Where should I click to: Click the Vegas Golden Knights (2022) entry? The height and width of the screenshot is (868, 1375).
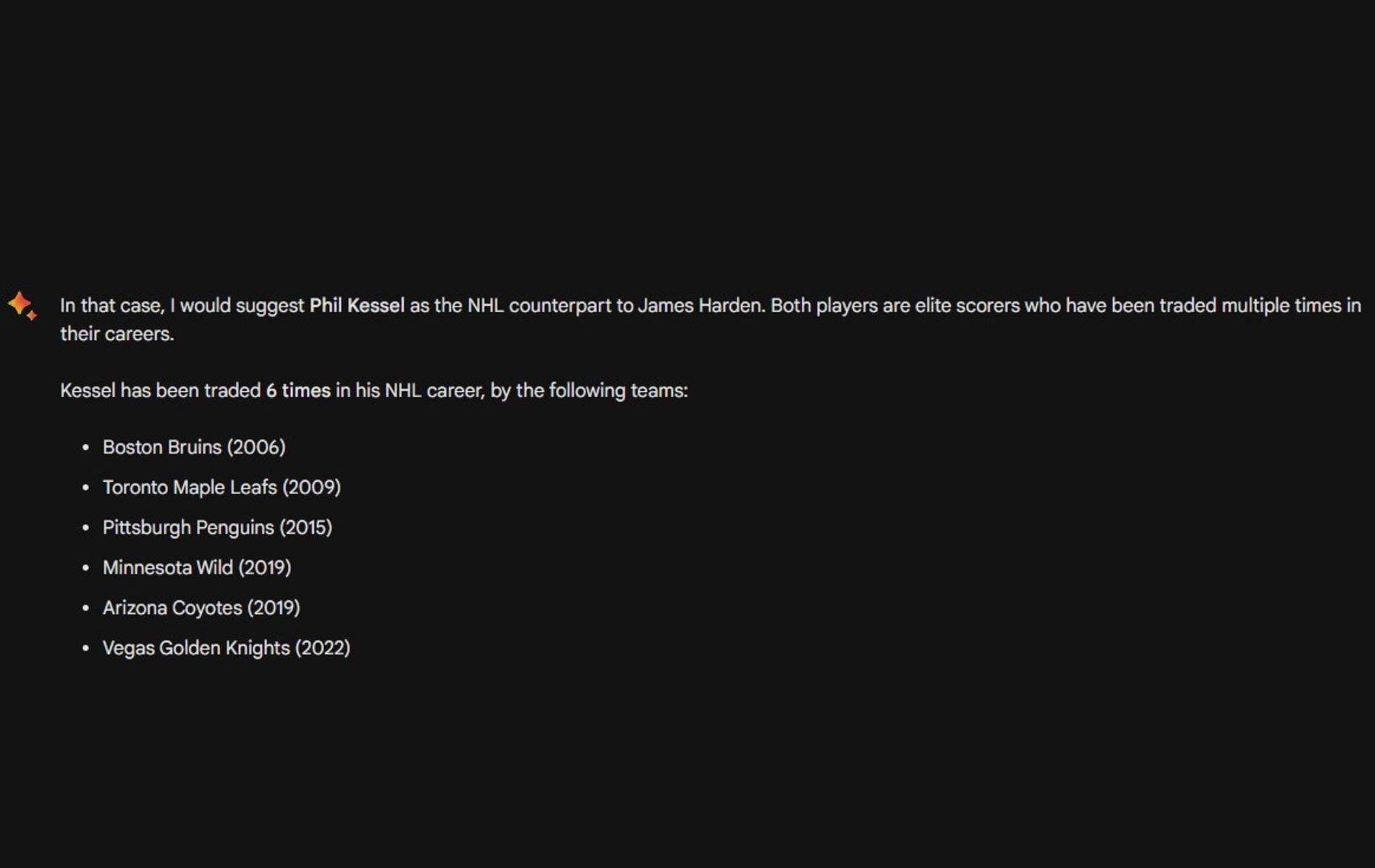pos(227,648)
